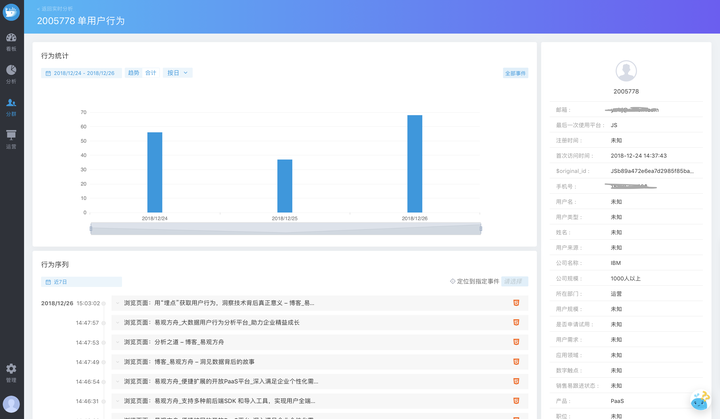Click the first-visit time value 2018-12-24 14:37:43

tap(638, 156)
